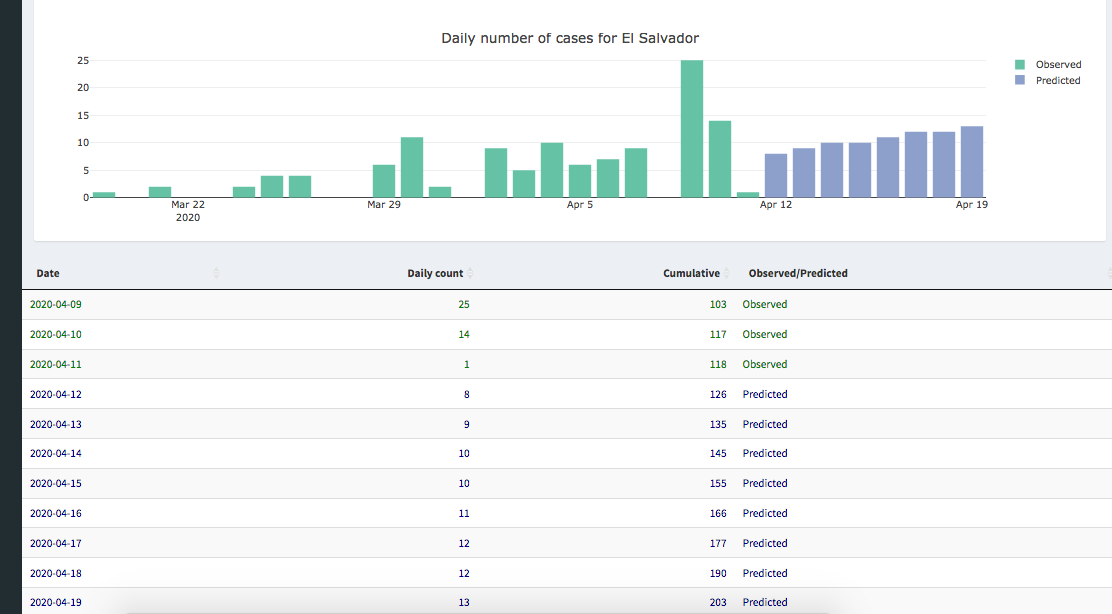
Task: Click sort arrows at the Observed/Predicted column's right edge
Action: pyautogui.click(x=1108, y=273)
